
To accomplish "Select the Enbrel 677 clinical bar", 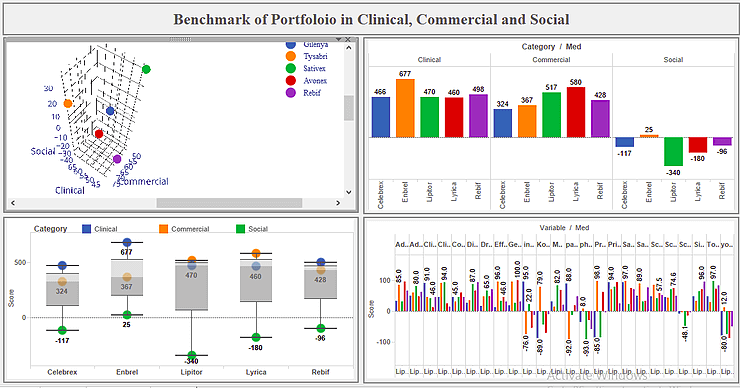I will tap(405, 108).
